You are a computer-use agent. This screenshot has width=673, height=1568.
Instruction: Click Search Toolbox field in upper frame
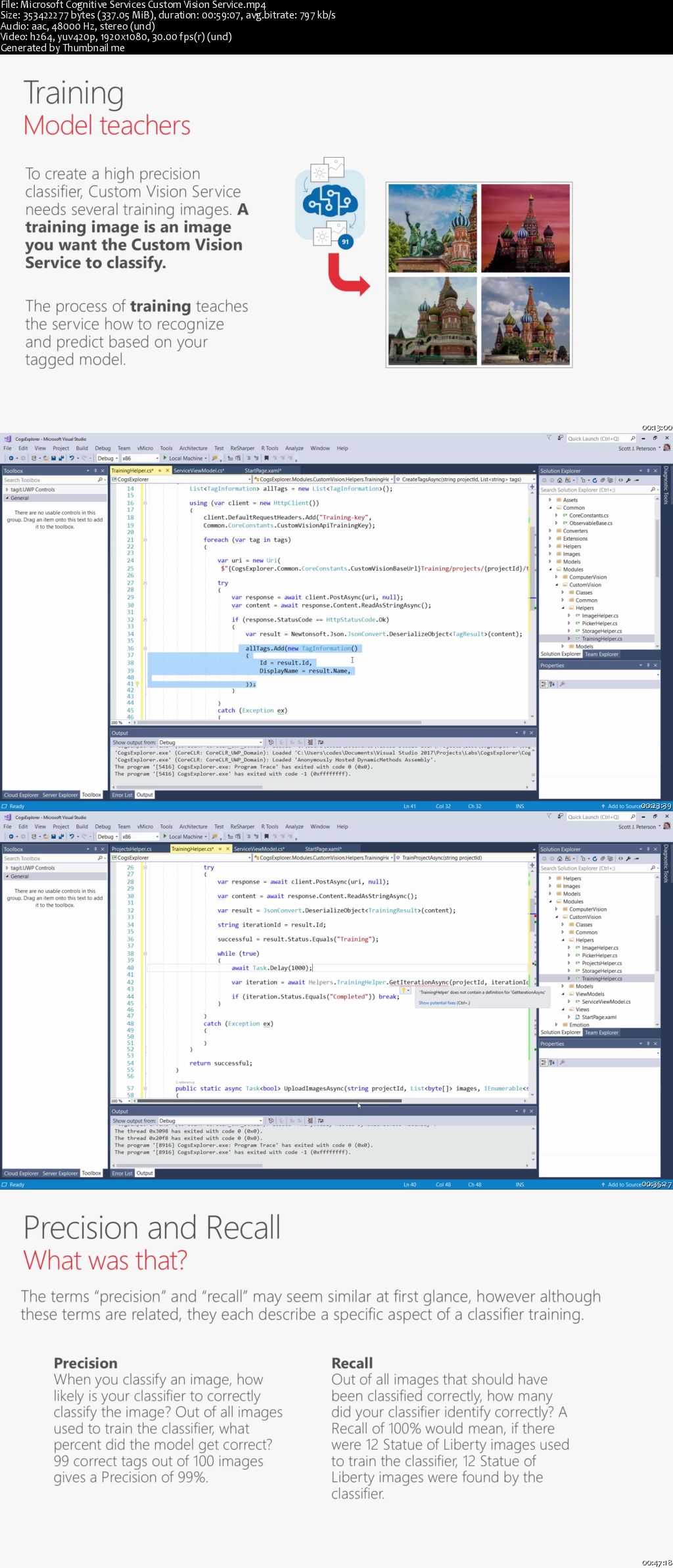[54, 480]
